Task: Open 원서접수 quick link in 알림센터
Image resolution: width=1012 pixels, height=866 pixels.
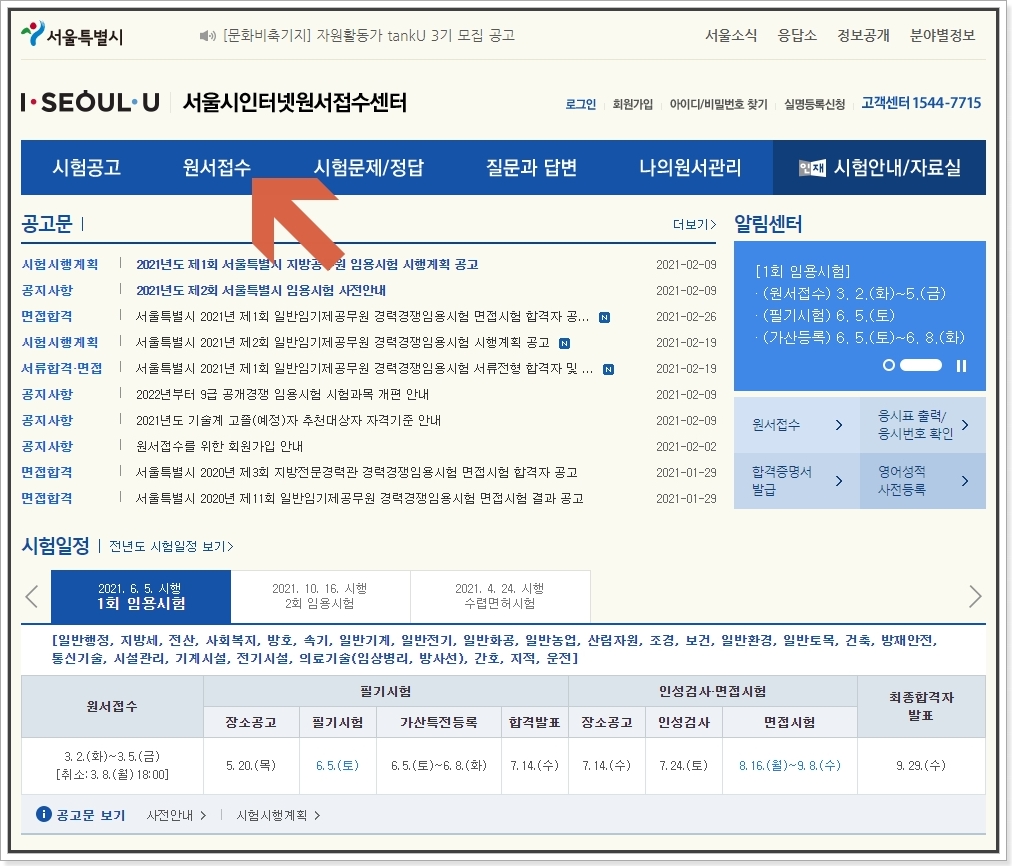Action: coord(797,425)
